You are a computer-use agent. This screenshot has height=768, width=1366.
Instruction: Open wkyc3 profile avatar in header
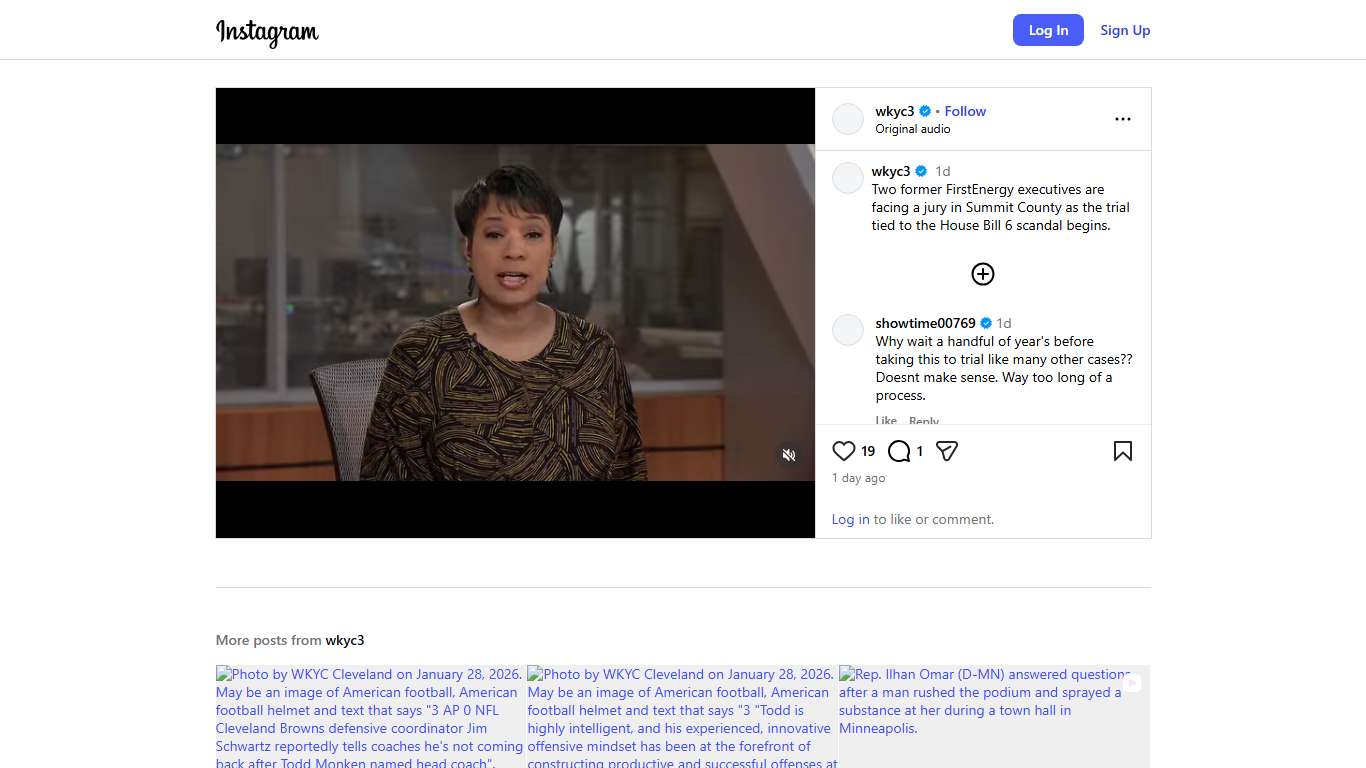click(848, 119)
